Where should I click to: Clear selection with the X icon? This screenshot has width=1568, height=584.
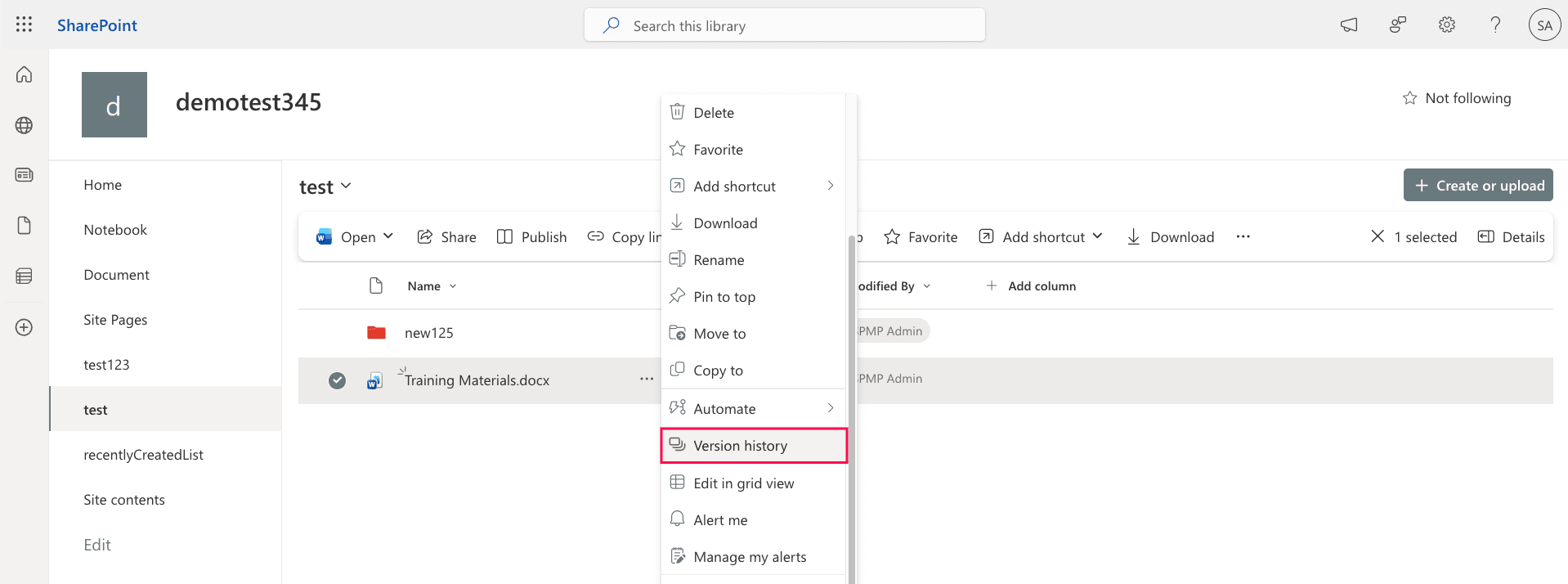[1378, 236]
